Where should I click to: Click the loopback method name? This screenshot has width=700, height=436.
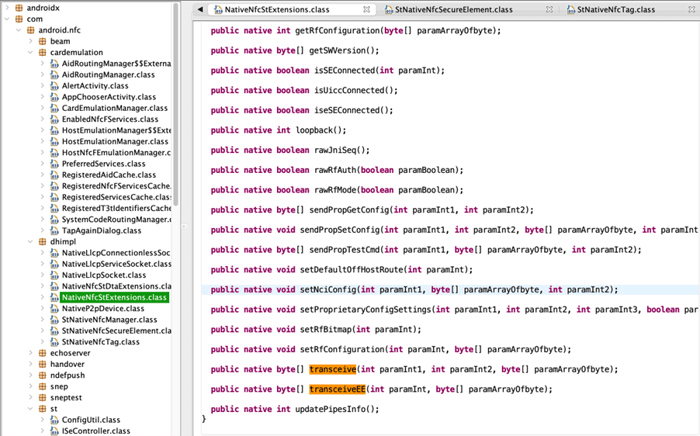point(314,130)
